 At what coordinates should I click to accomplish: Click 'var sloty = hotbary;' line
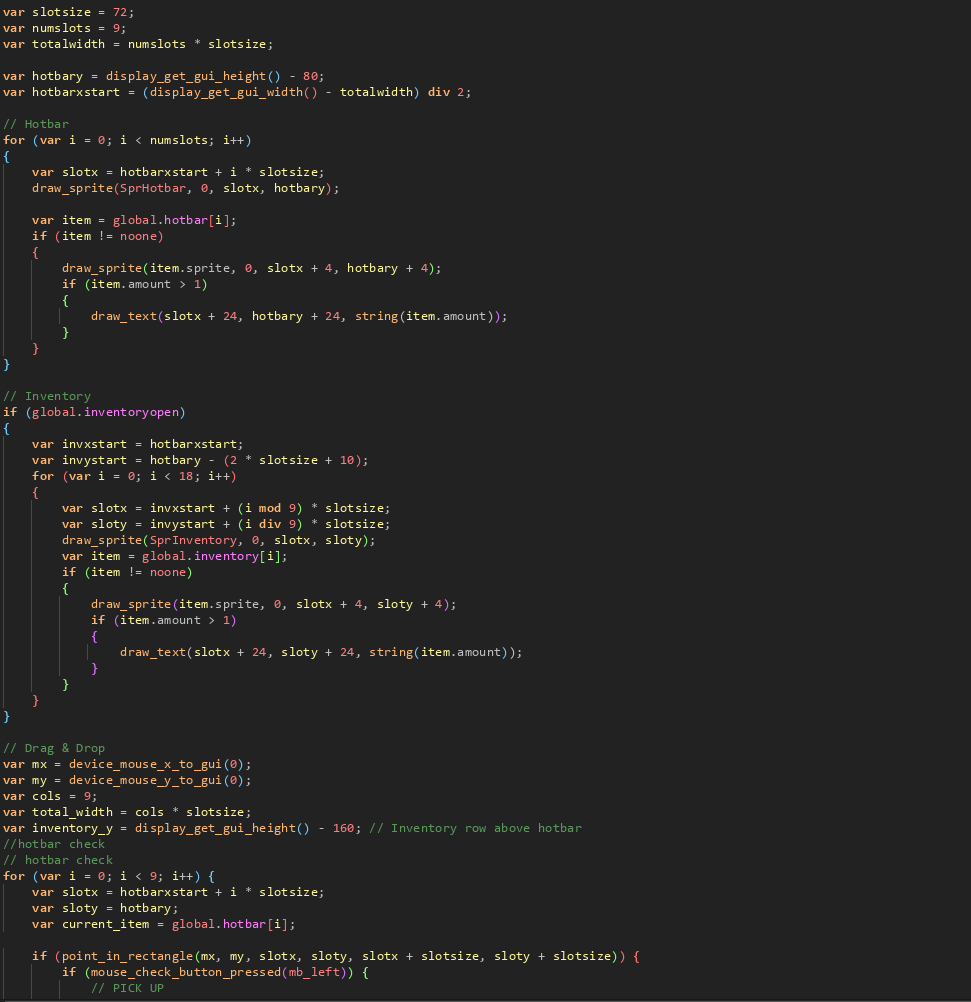point(105,908)
